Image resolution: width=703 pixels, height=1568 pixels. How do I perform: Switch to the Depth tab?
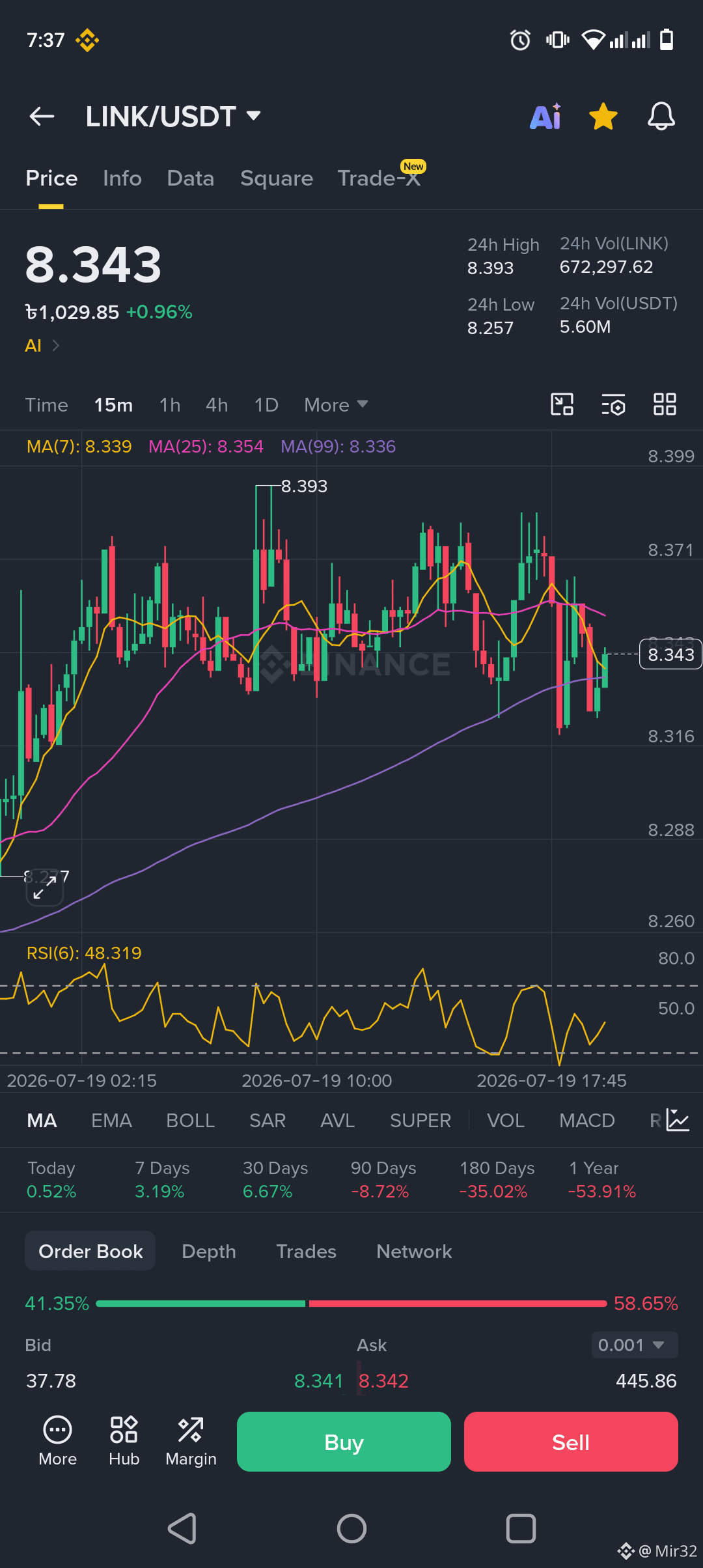tap(209, 1252)
